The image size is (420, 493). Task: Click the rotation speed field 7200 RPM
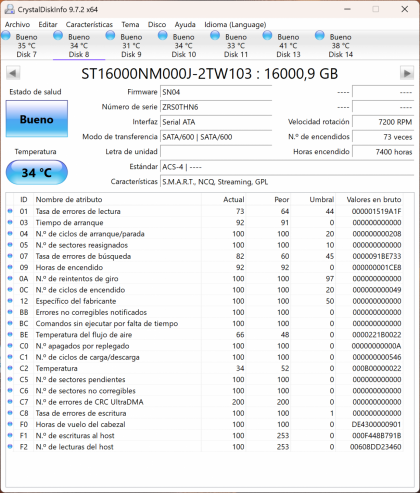383,122
